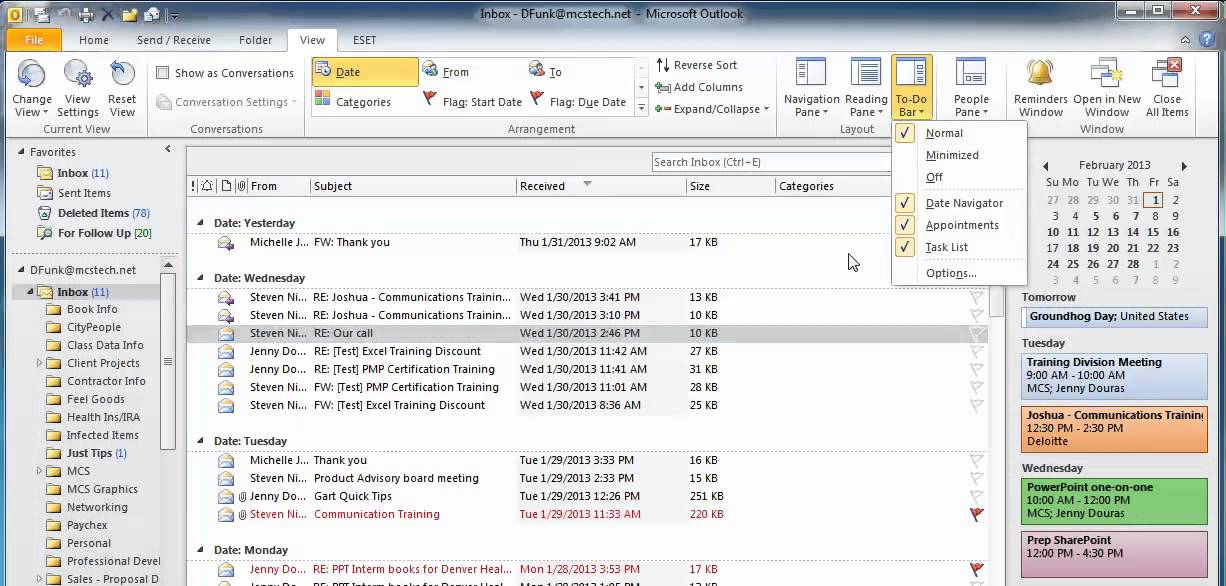The image size is (1226, 586).
Task: Open the orange Joshua - Communications Training appointment
Action: click(1114, 428)
